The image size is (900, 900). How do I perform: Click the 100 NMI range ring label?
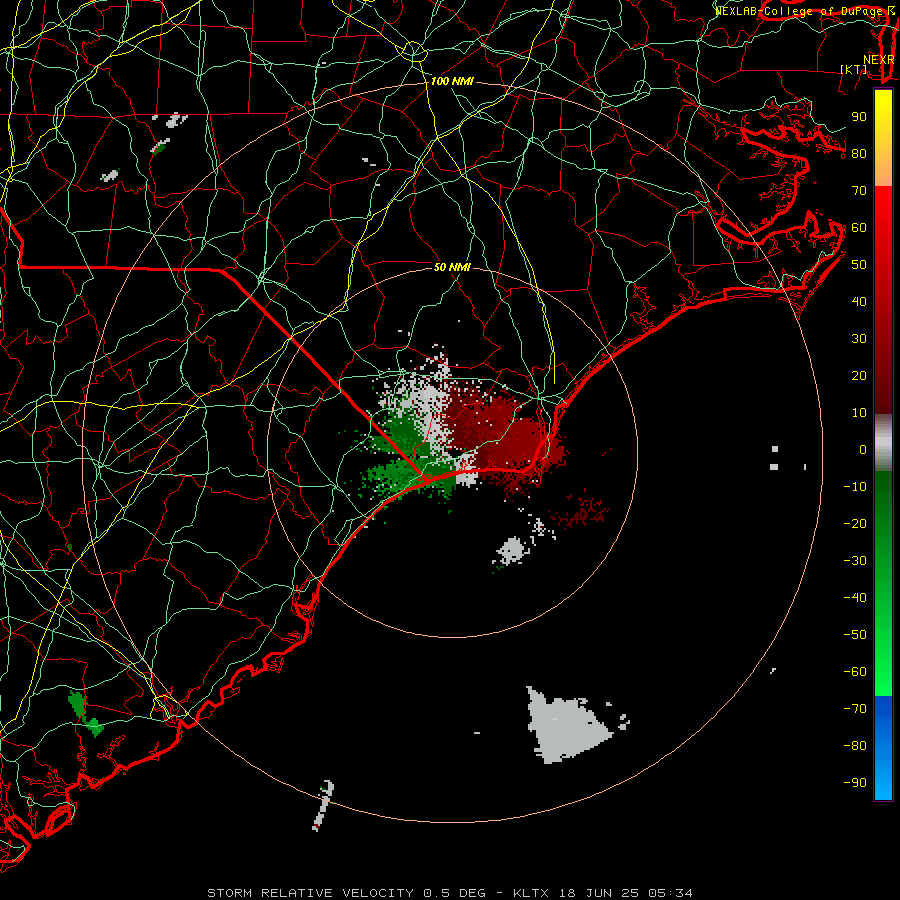(452, 82)
